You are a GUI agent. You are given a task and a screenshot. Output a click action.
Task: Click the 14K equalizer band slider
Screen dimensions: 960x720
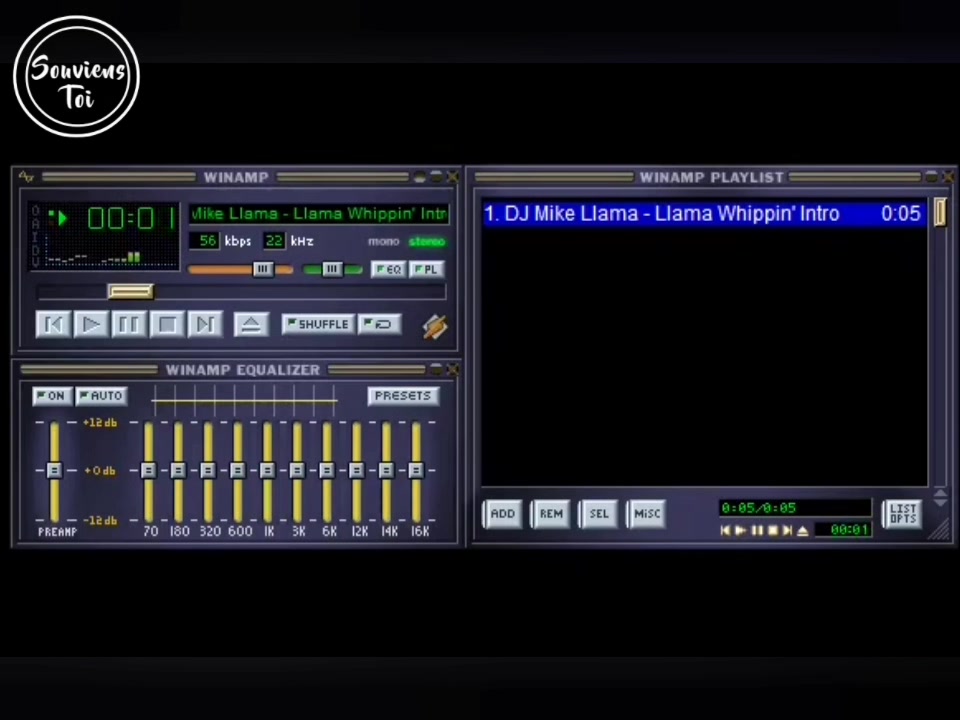coord(386,470)
